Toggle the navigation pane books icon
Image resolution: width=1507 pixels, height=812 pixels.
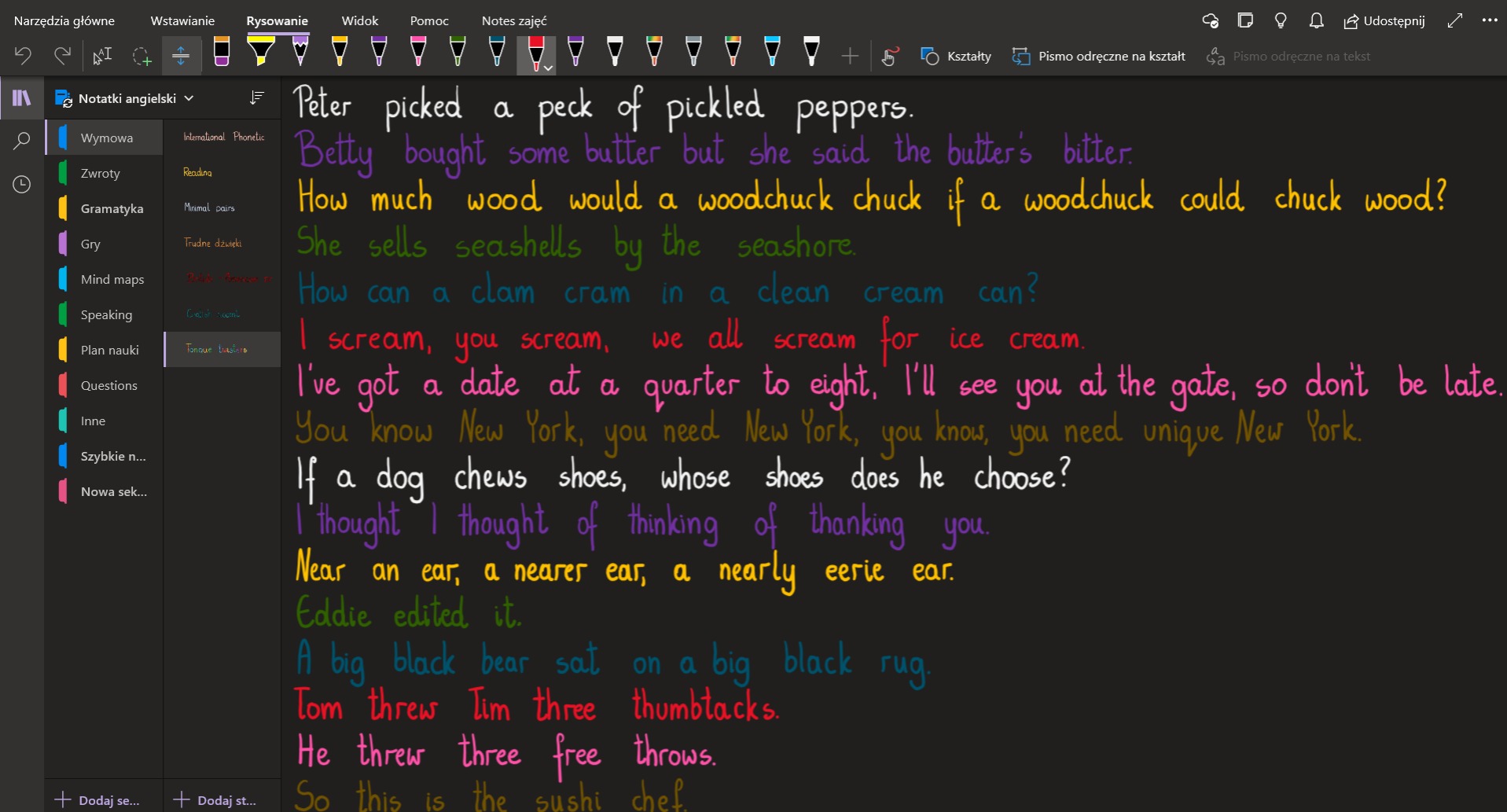click(x=22, y=97)
